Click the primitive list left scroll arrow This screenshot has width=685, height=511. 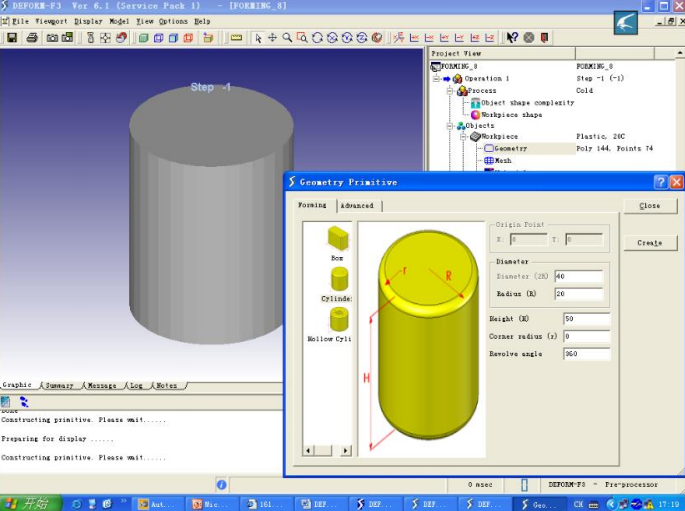pos(308,450)
